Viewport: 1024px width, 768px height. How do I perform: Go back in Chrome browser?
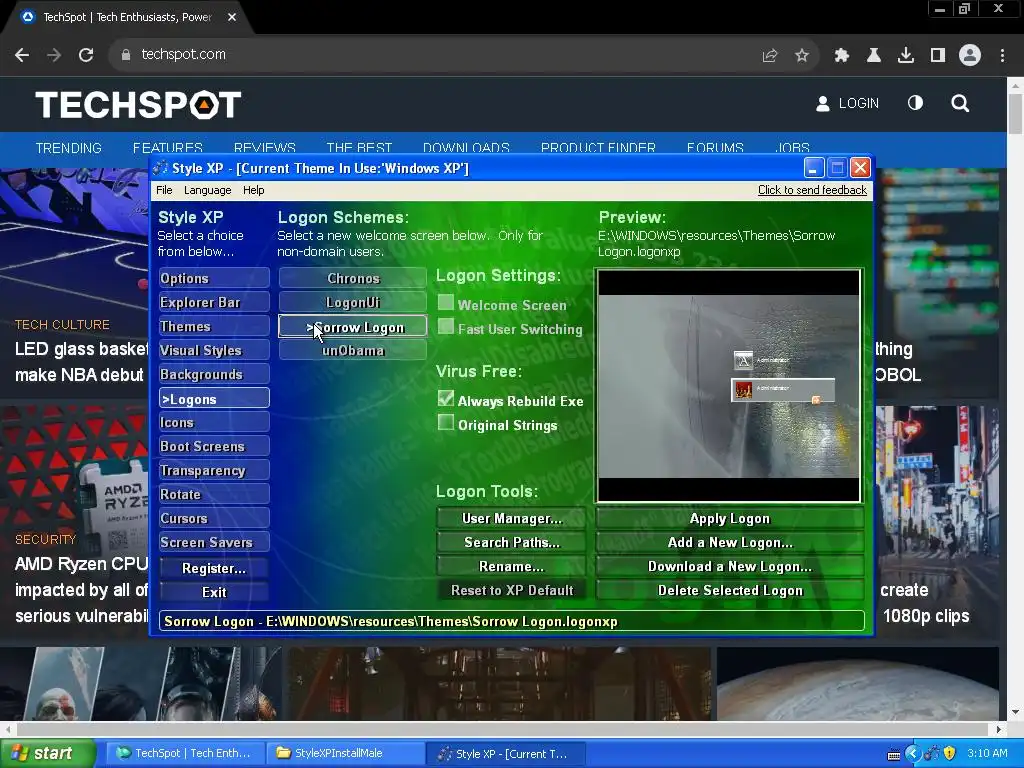click(22, 55)
